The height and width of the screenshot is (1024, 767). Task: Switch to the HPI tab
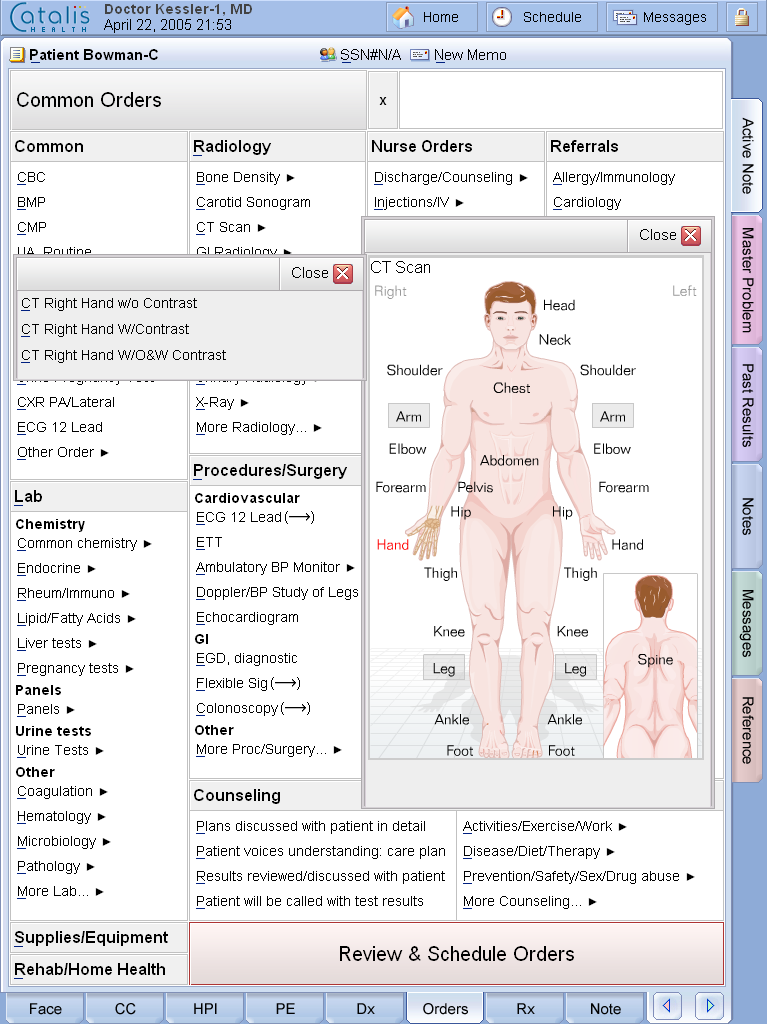pyautogui.click(x=205, y=1008)
